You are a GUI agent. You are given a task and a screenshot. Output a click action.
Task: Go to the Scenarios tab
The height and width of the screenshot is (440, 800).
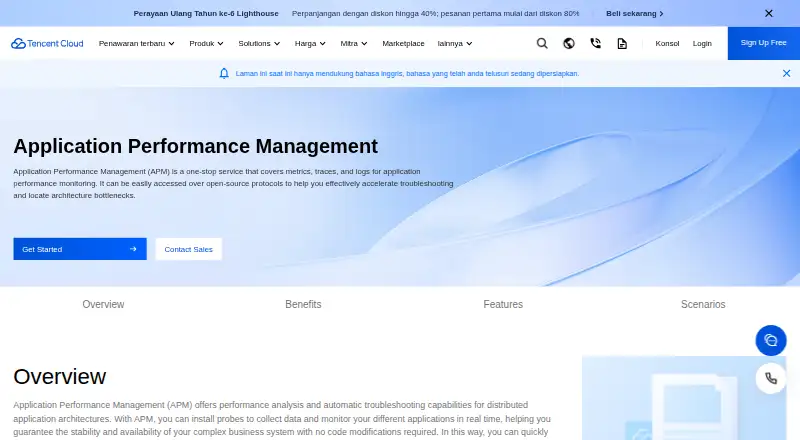tap(703, 304)
